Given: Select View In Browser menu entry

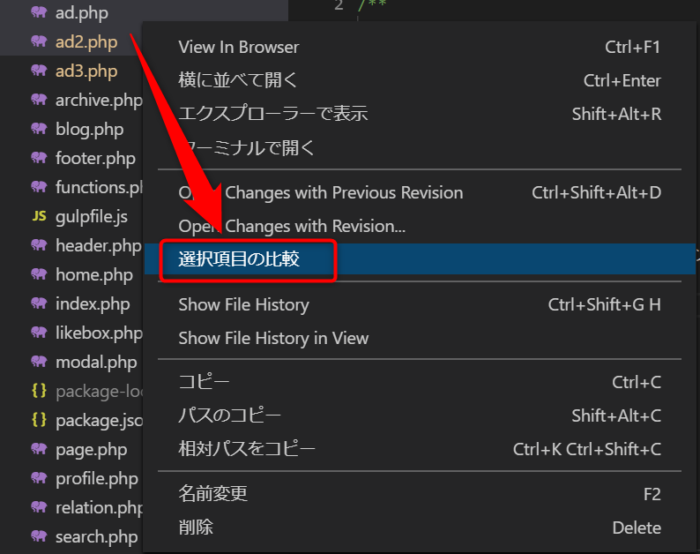Looking at the screenshot, I should point(238,47).
